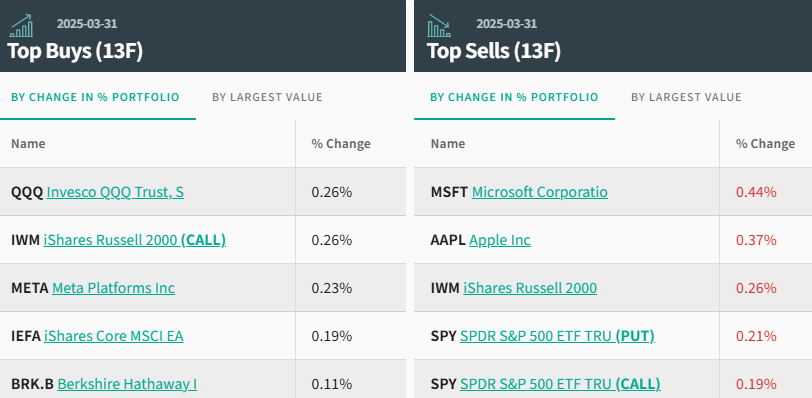
Task: Open the Berkshire Hathaway link
Action: pos(127,384)
